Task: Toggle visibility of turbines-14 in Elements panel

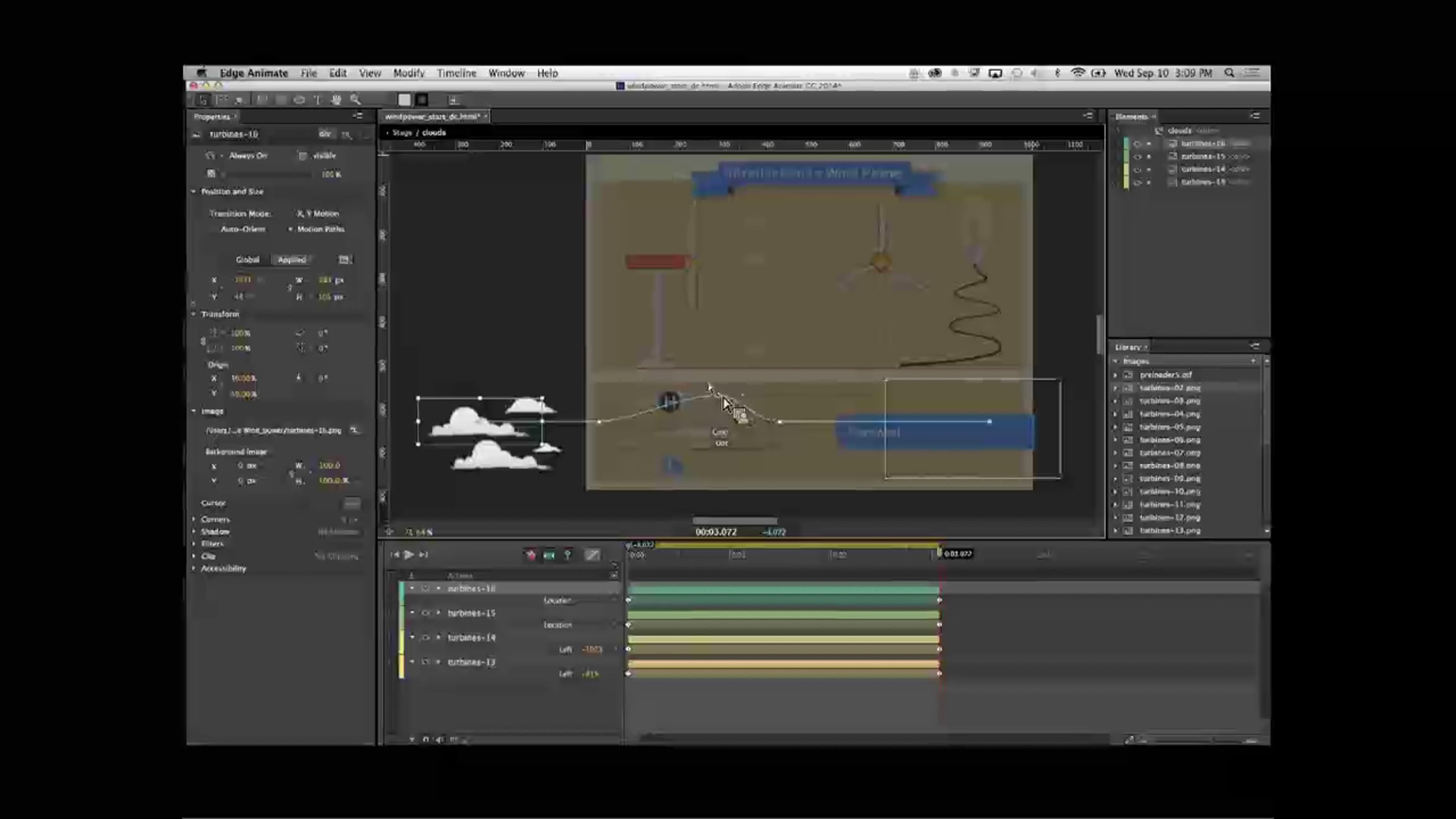Action: tap(1137, 169)
